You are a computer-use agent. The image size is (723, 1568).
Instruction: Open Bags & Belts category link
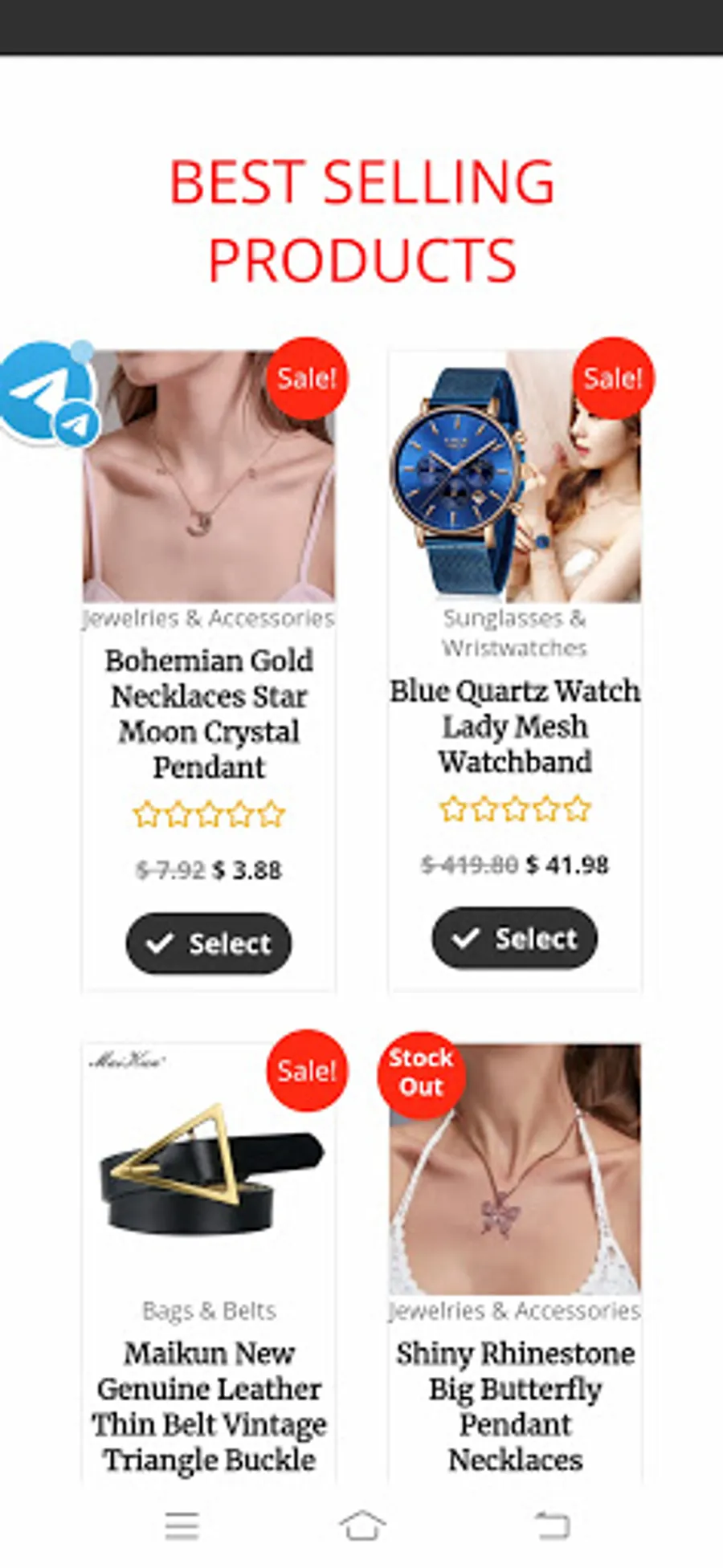(209, 1311)
